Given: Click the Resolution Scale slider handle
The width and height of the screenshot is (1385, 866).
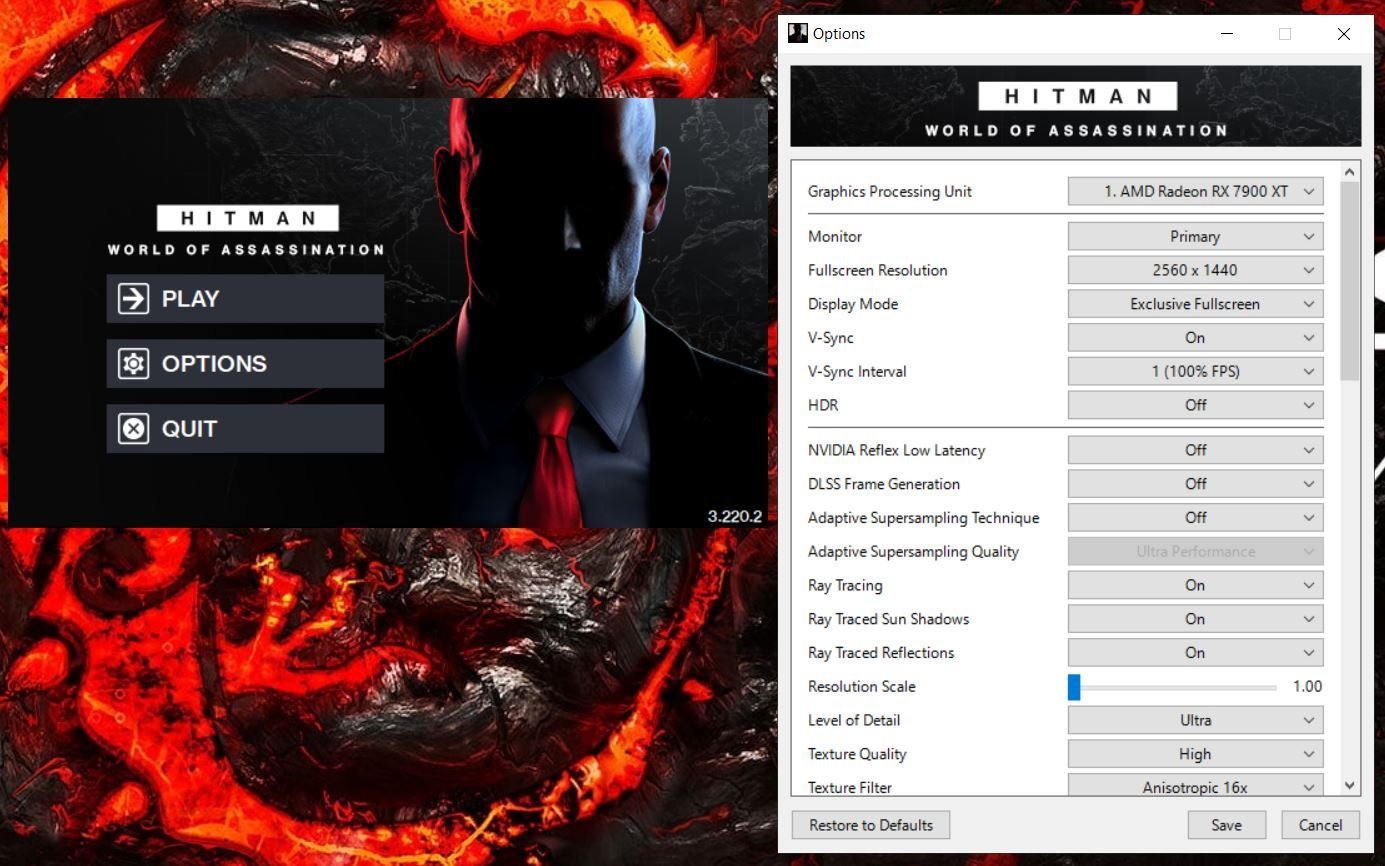Looking at the screenshot, I should (x=1074, y=687).
